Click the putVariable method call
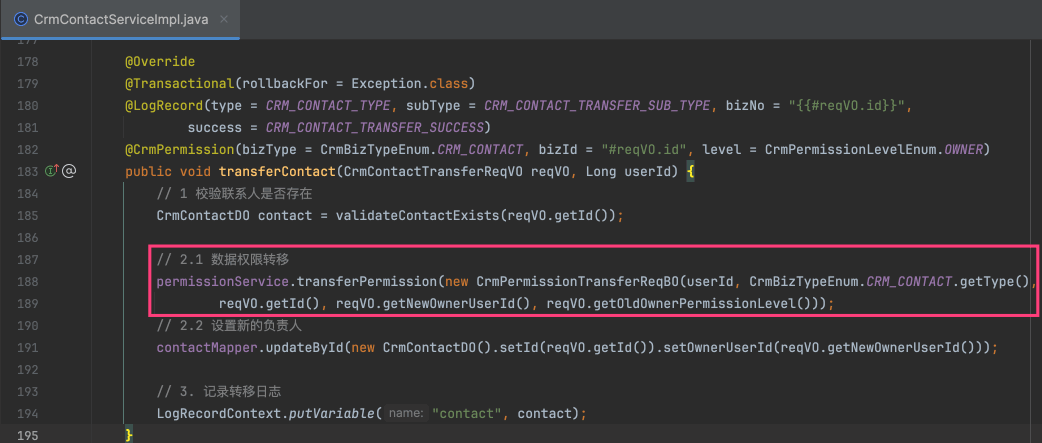1042x443 pixels. [x=329, y=413]
